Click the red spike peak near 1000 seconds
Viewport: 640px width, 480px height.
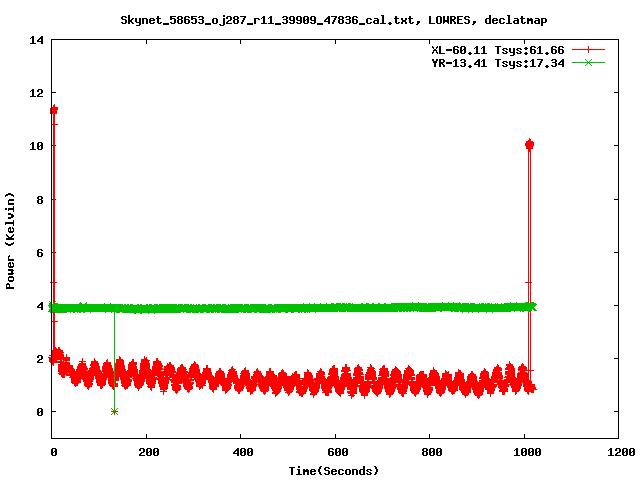pos(529,145)
